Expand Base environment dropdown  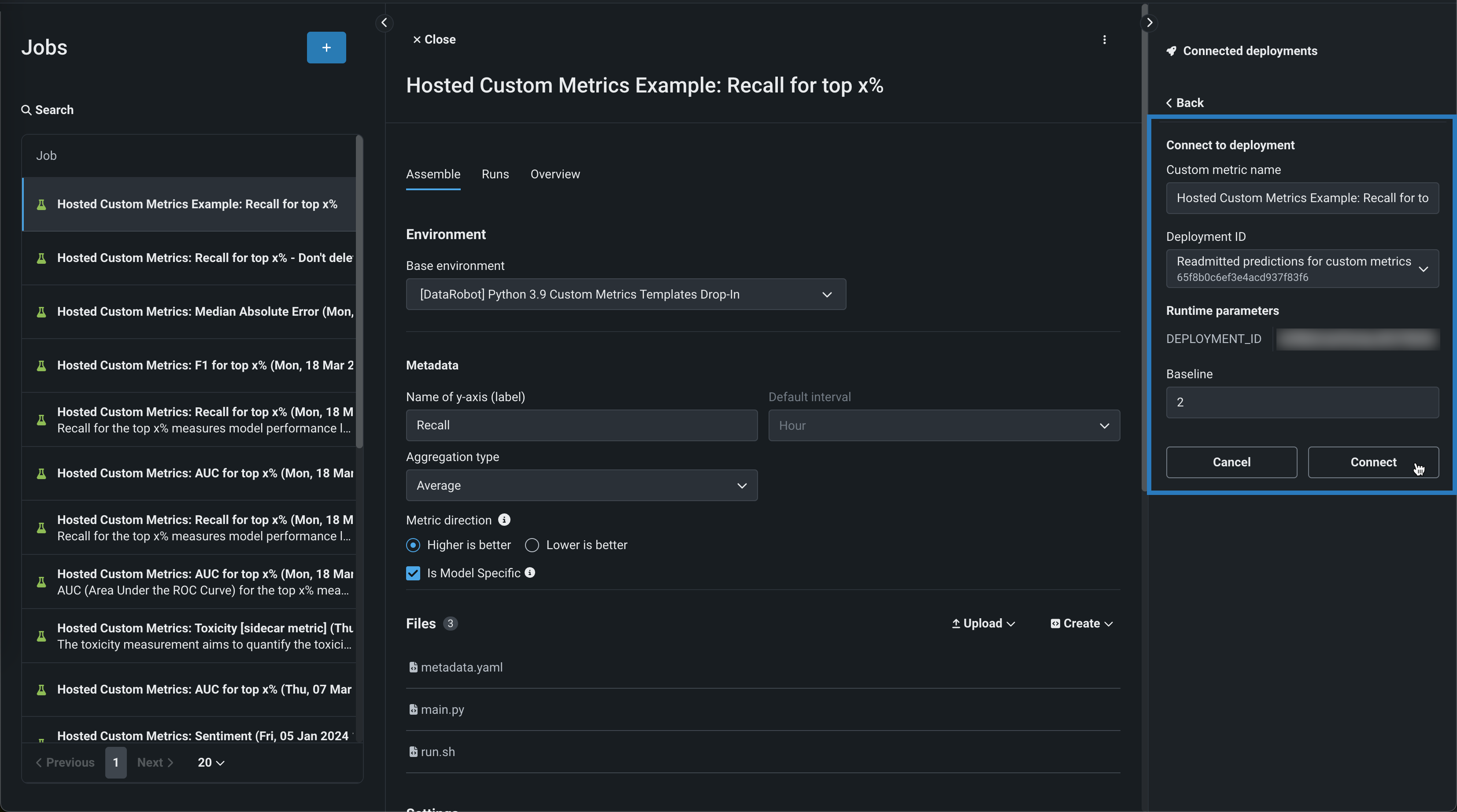pyautogui.click(x=625, y=294)
